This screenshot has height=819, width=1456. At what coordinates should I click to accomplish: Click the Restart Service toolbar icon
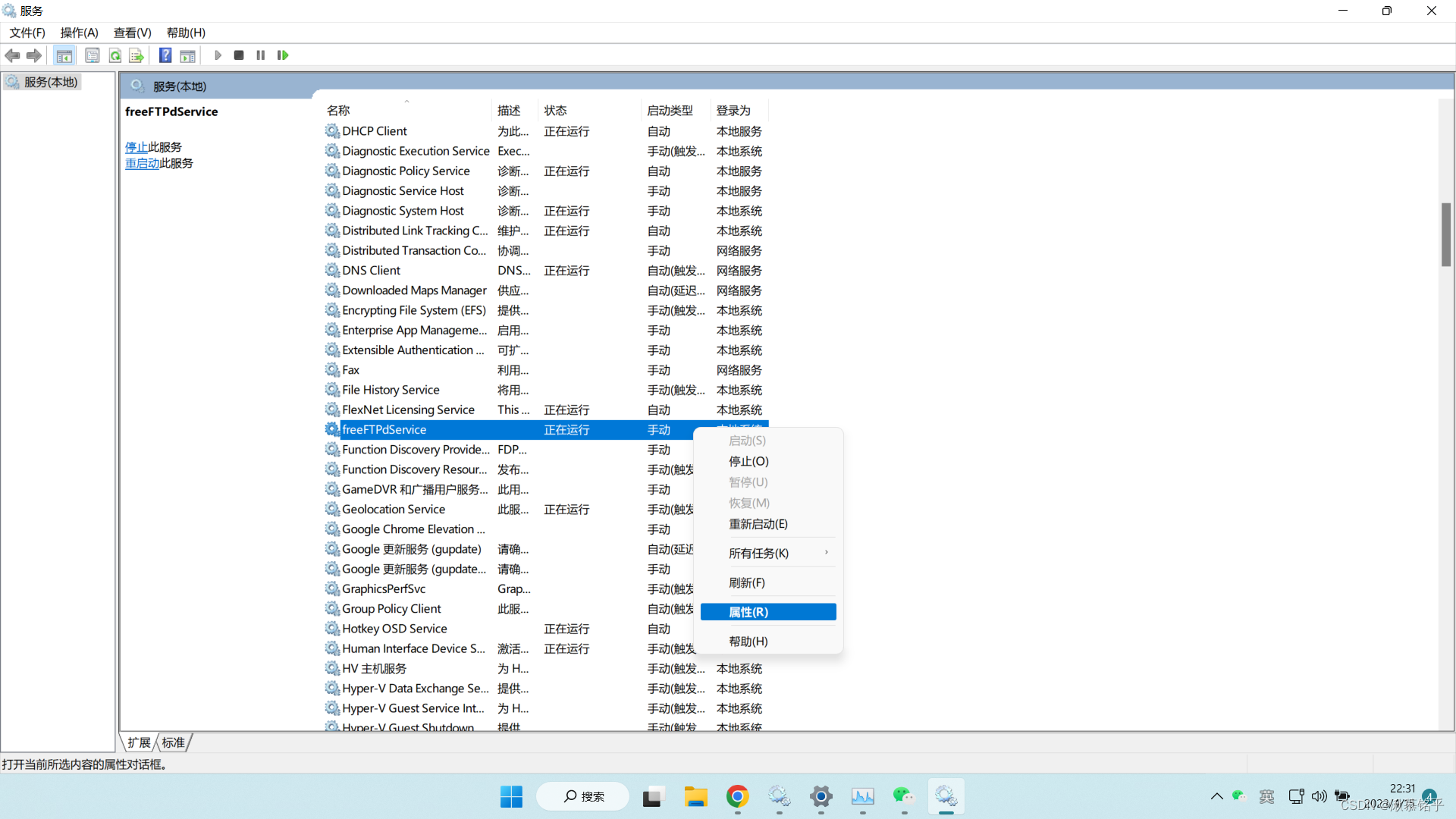283,55
